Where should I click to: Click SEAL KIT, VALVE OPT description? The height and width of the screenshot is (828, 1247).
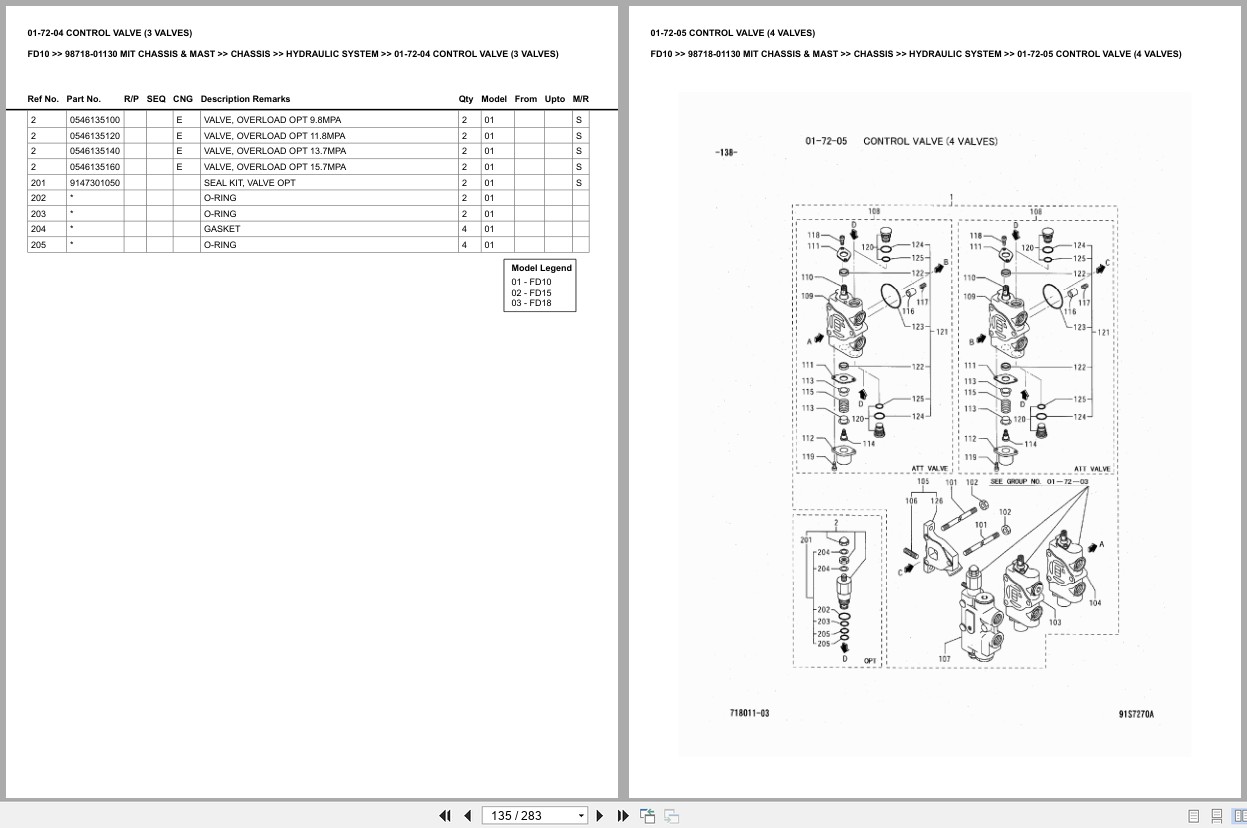click(249, 183)
